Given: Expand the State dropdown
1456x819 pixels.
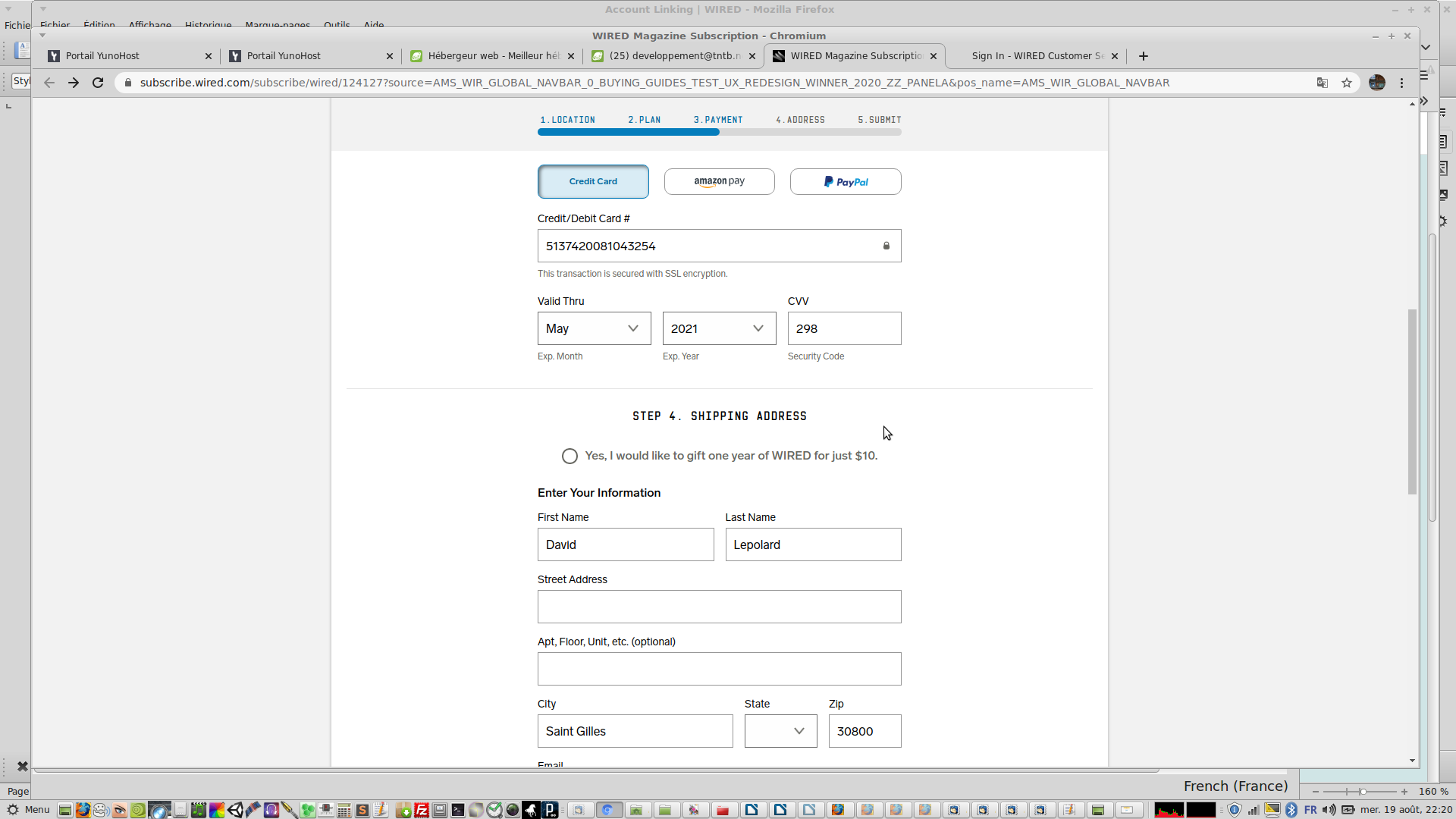Looking at the screenshot, I should [x=780, y=731].
